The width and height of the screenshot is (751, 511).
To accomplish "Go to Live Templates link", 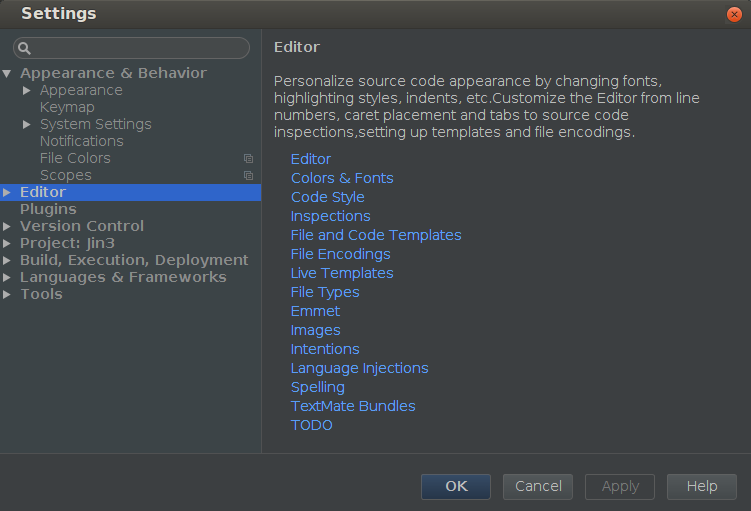I will click(342, 273).
